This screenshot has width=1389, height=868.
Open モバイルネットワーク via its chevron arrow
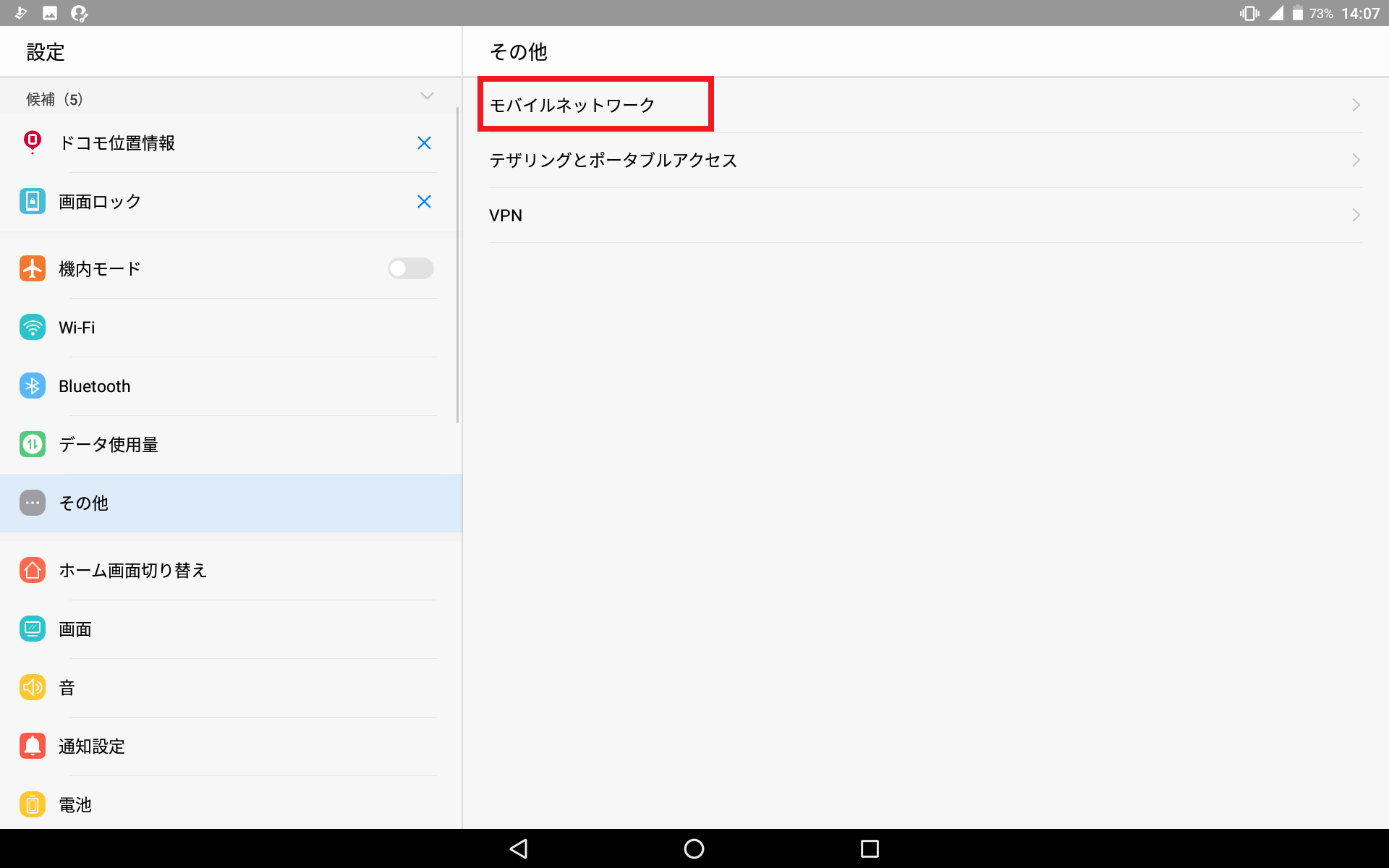click(1356, 106)
